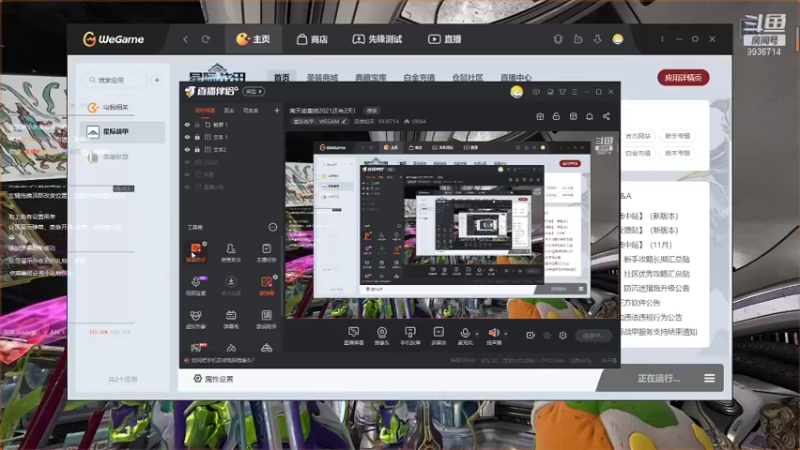Image resolution: width=800 pixels, height=450 pixels.
Task: Toggle visibility of 文本1 source layer
Action: pyautogui.click(x=187, y=137)
